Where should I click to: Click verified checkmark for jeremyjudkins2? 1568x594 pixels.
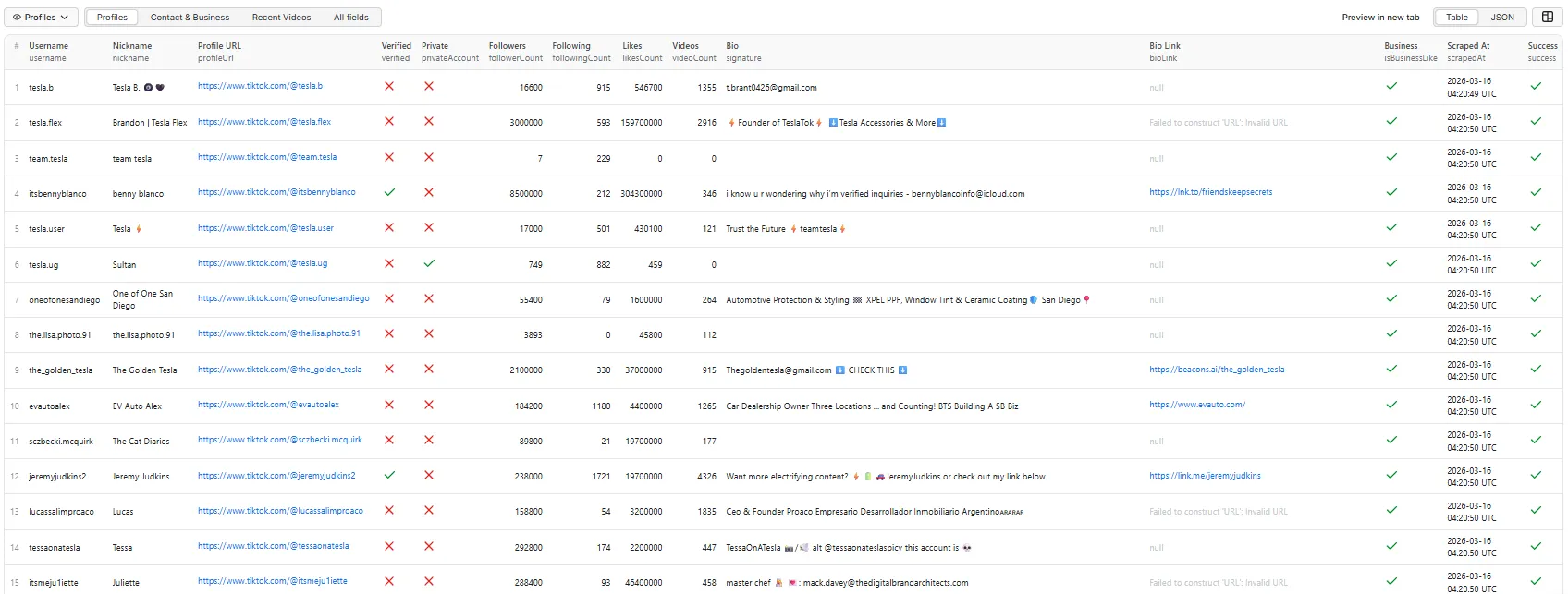coord(389,475)
